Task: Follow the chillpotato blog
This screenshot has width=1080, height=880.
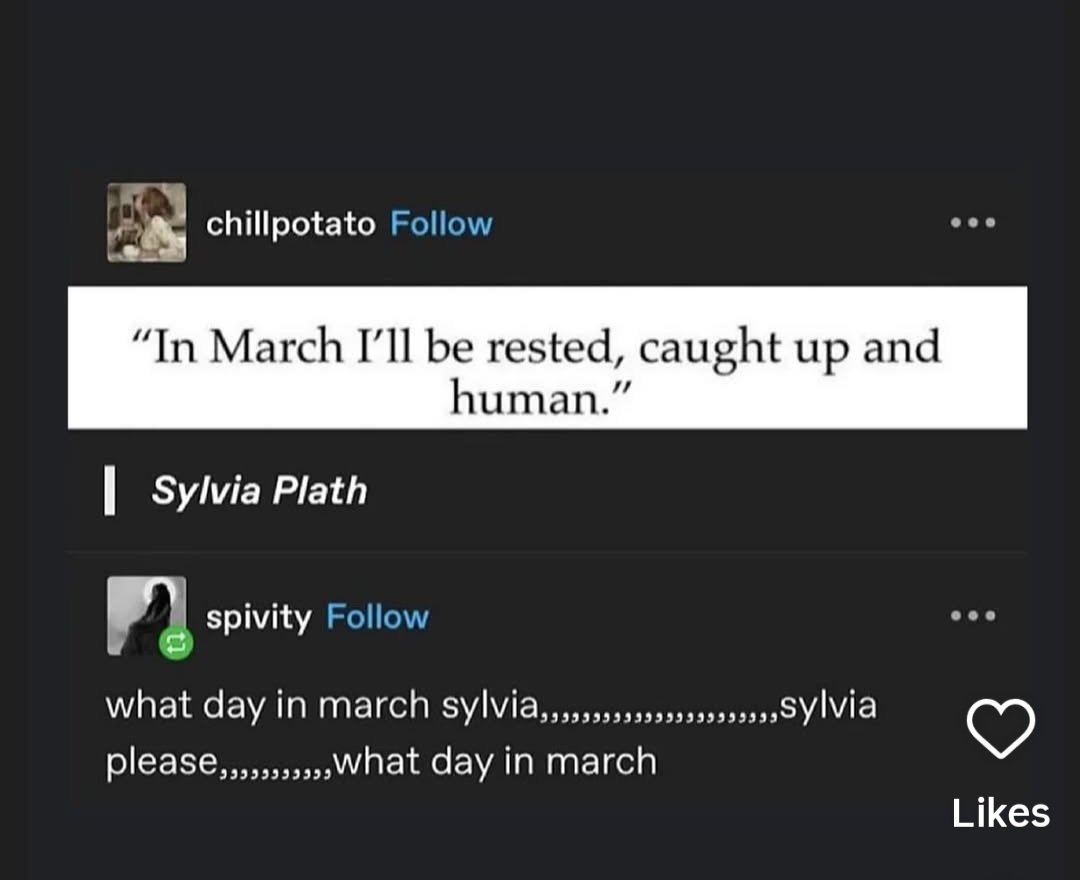Action: pyautogui.click(x=441, y=223)
